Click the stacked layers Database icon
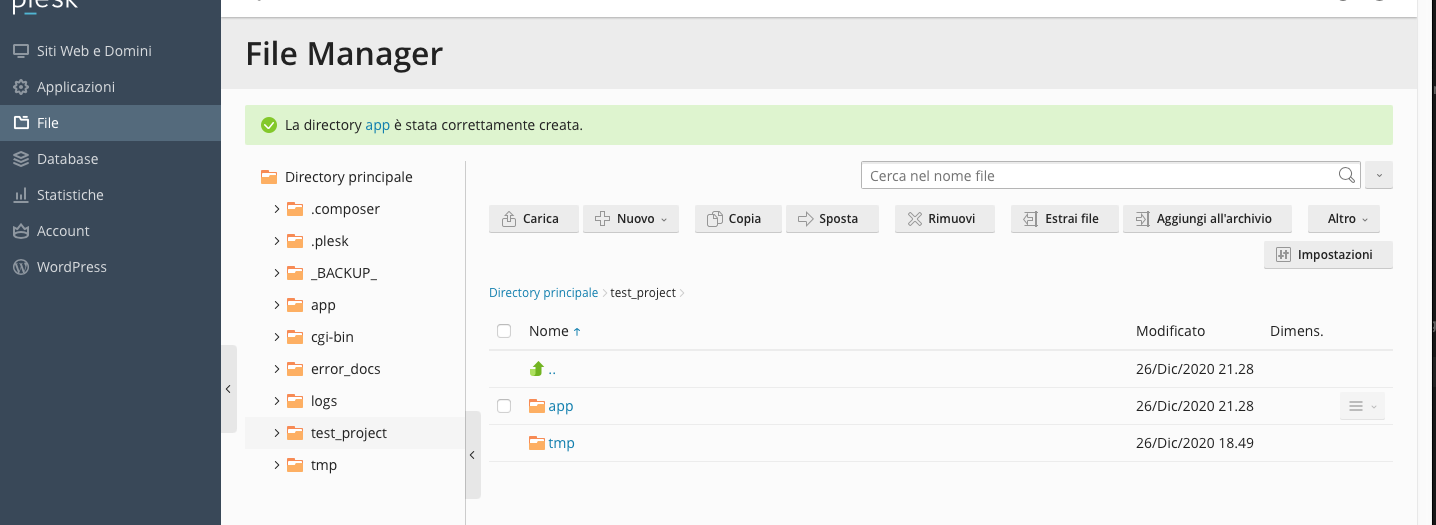The height and width of the screenshot is (525, 1436). tap(20, 159)
